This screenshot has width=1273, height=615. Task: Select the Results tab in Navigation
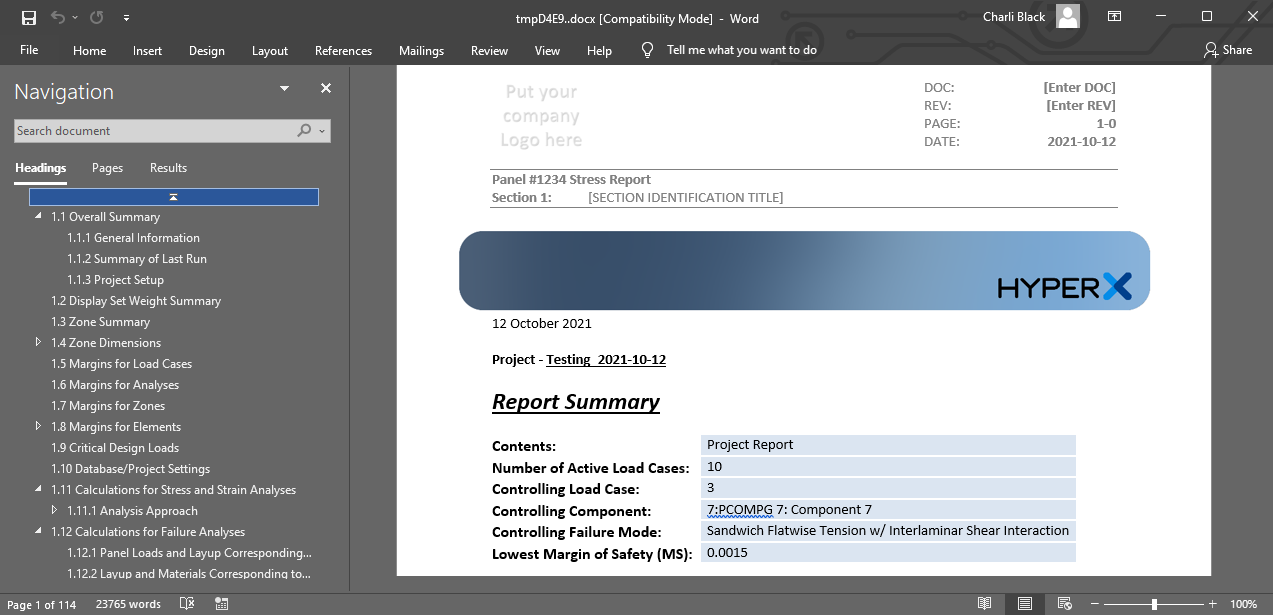tap(168, 168)
